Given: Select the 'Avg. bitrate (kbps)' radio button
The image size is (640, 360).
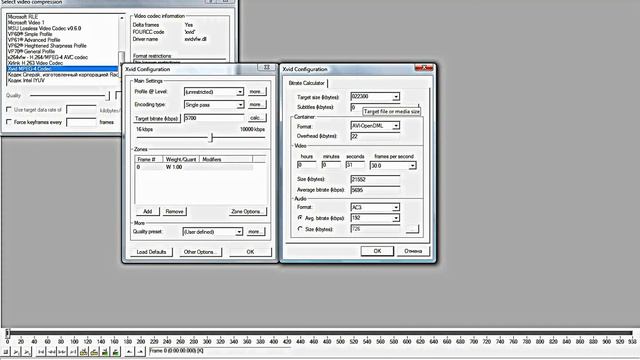Looking at the screenshot, I should tap(300, 218).
